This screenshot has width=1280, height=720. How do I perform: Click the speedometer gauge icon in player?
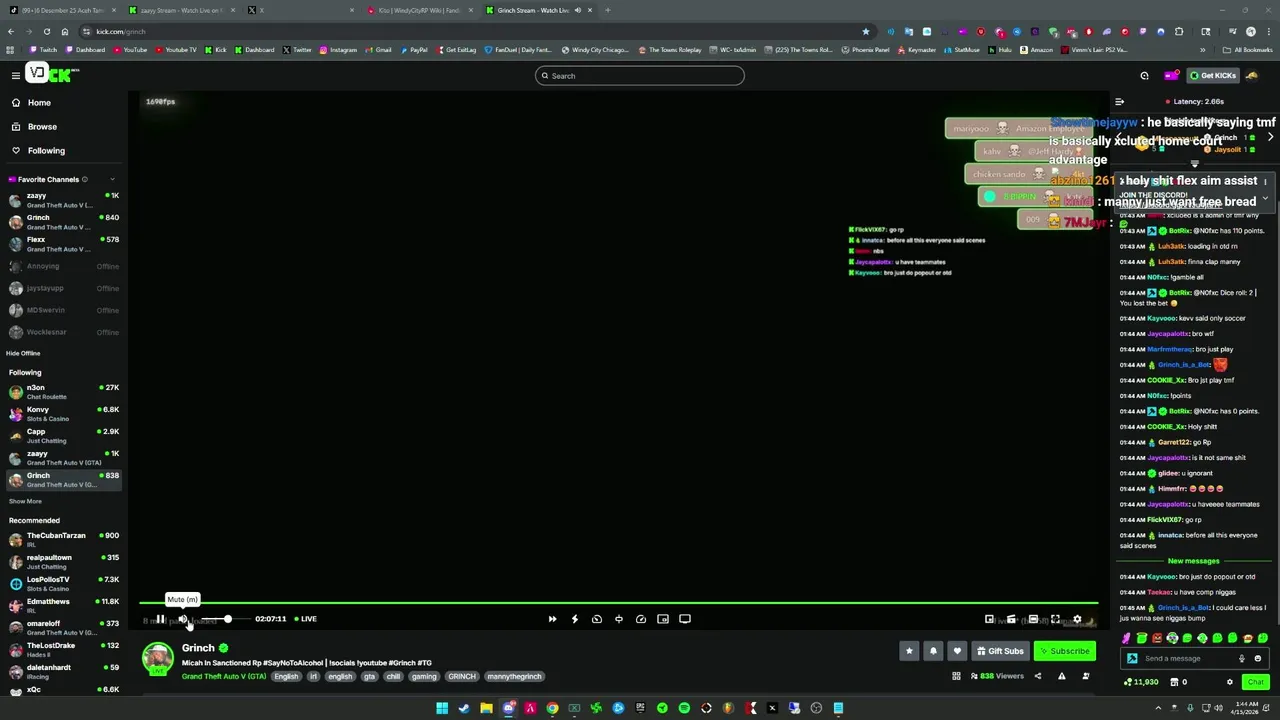[x=641, y=619]
